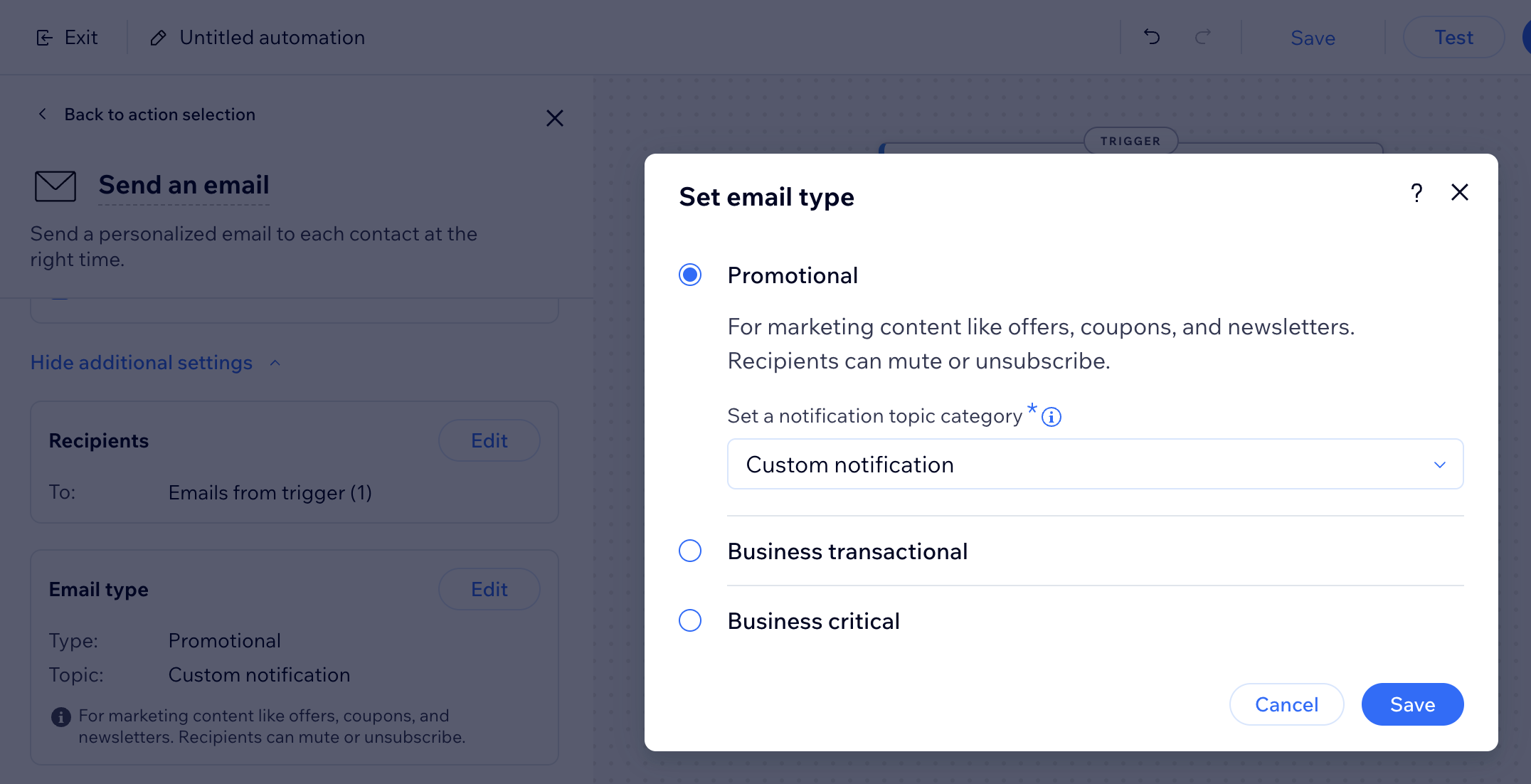Click the blue Save button in dialog
This screenshot has width=1531, height=784.
pos(1412,704)
